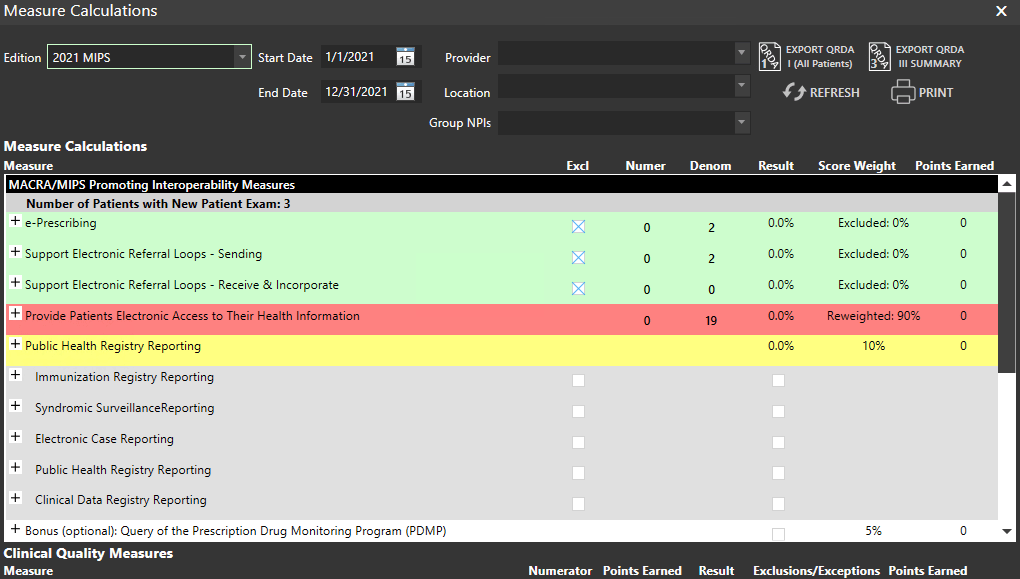Click the scroll down arrow of measures list

(1006, 532)
